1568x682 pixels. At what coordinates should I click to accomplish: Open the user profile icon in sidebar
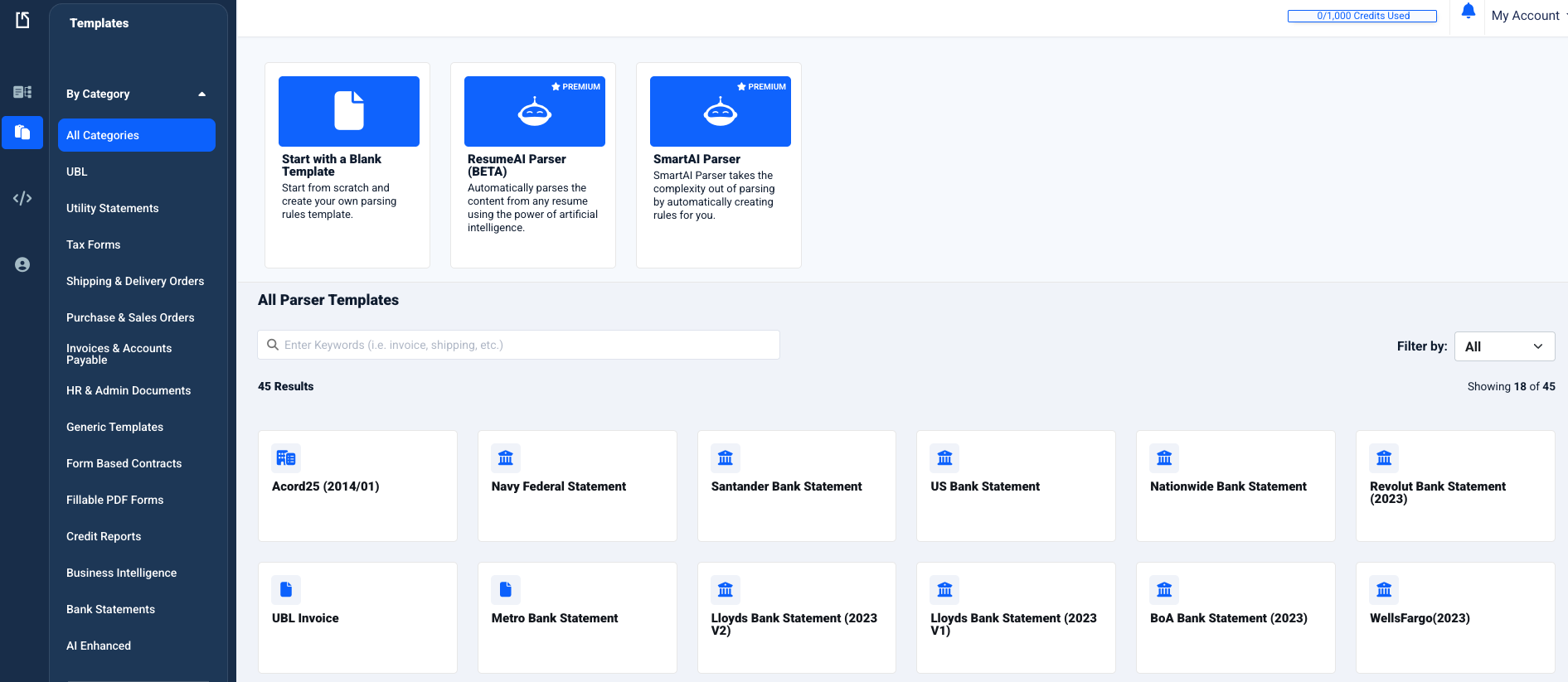[22, 264]
